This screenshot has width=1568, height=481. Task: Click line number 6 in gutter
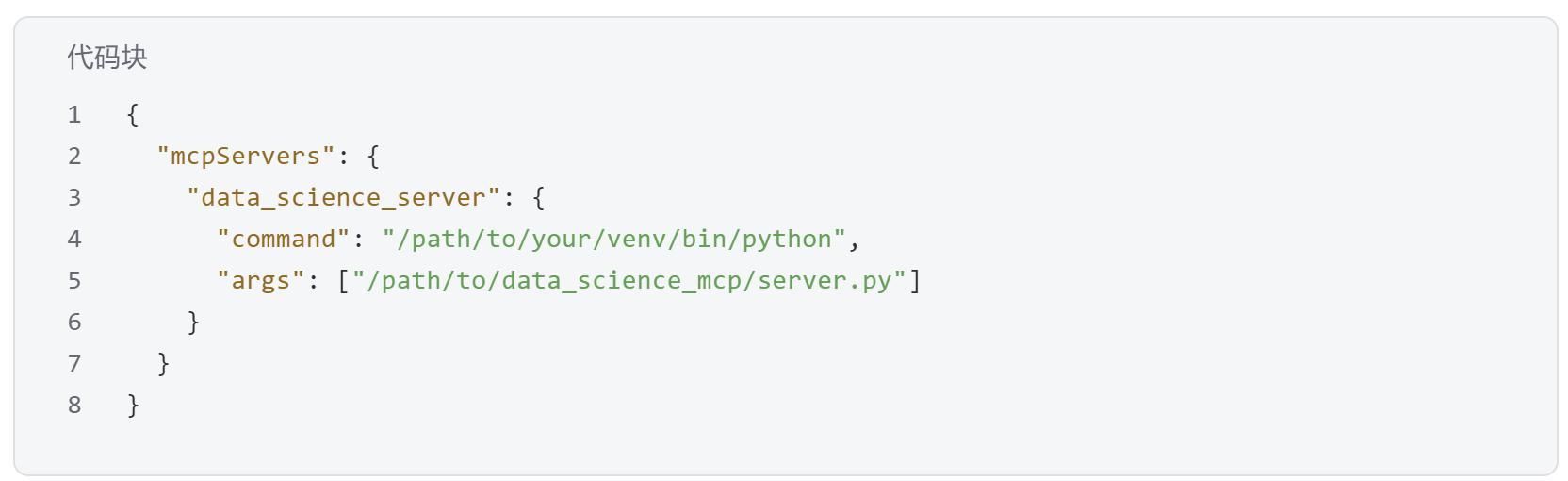click(x=74, y=323)
